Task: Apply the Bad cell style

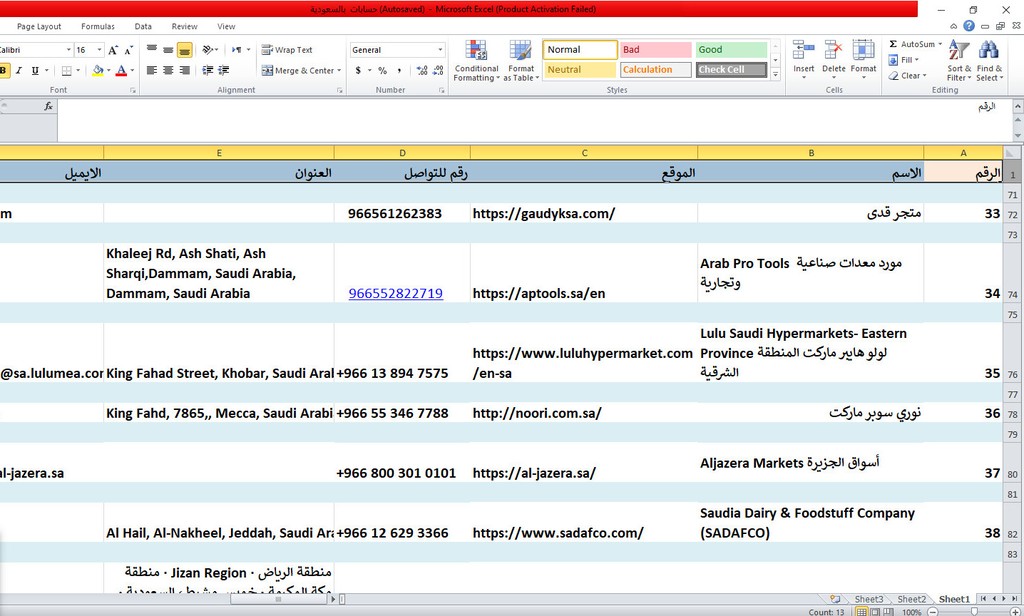Action: click(x=656, y=50)
